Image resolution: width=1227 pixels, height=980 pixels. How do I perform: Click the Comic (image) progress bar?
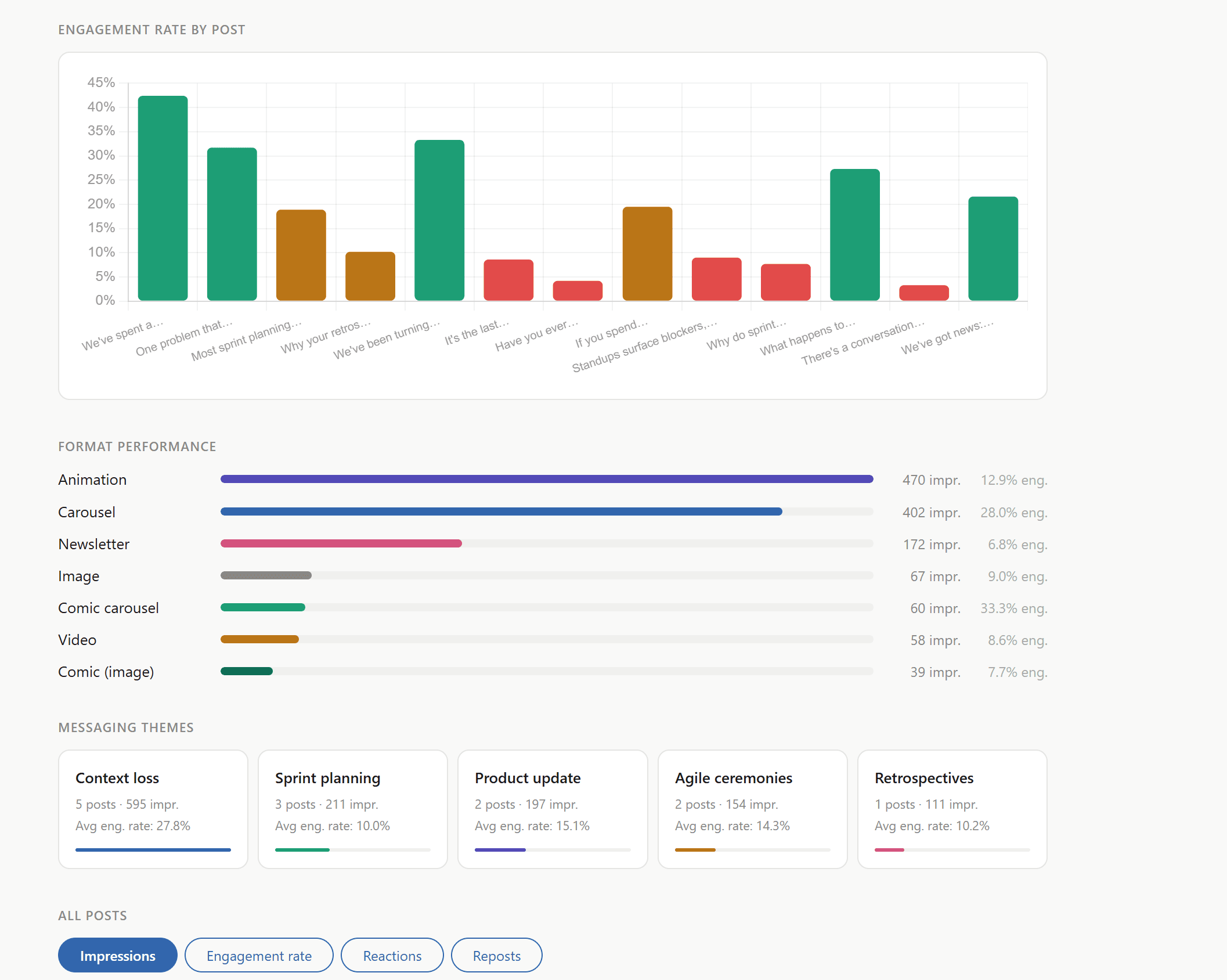tap(547, 671)
